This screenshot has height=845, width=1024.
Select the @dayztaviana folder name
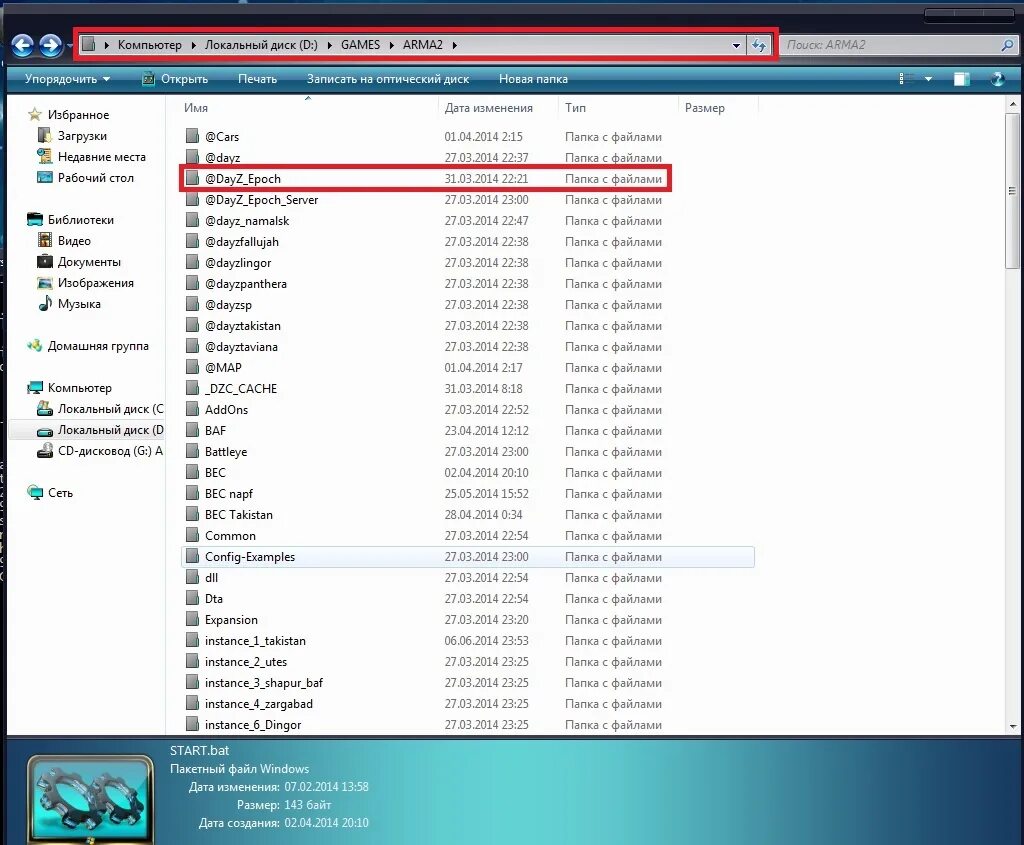click(x=241, y=347)
